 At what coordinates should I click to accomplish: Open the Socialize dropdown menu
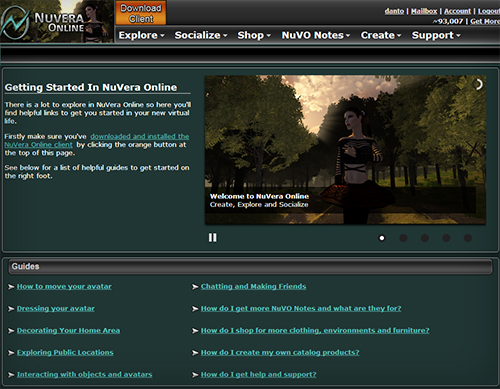tap(201, 35)
